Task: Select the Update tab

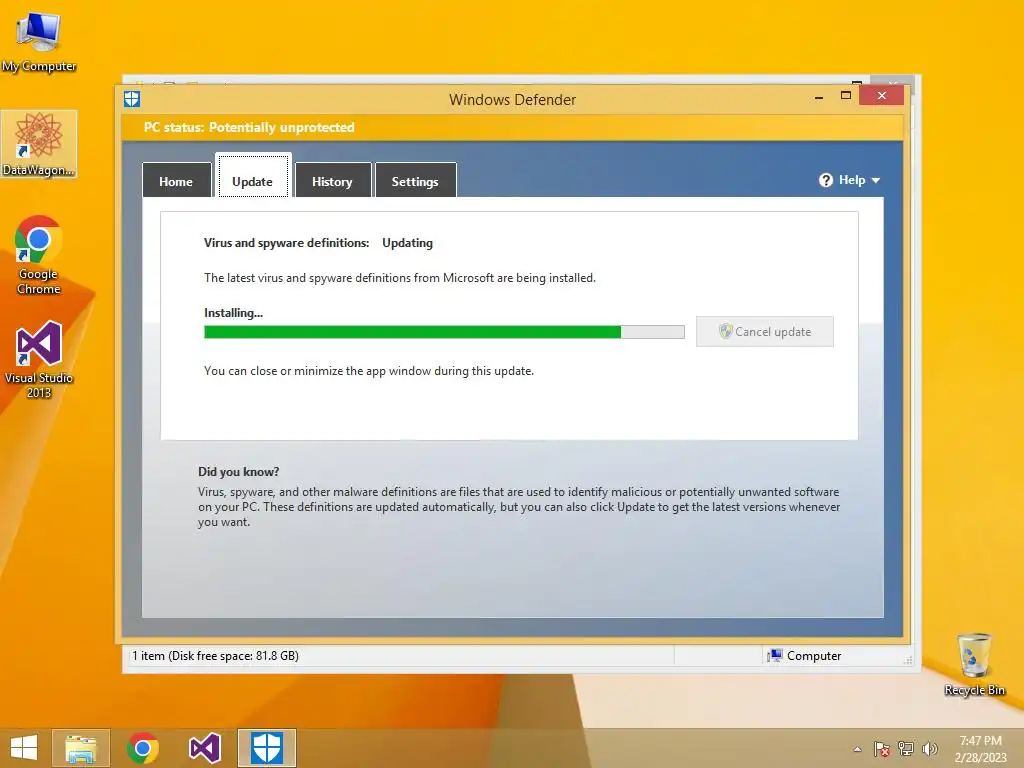Action: [253, 178]
